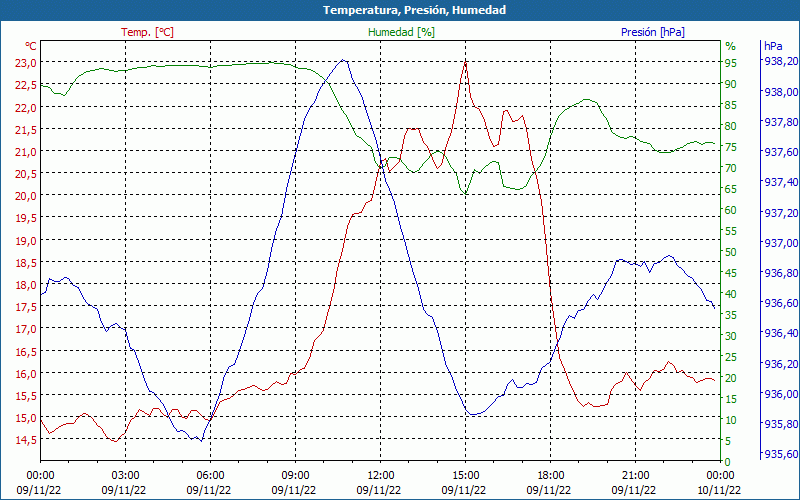Image resolution: width=800 pixels, height=500 pixels.
Task: Click the 23,0 temperature axis value
Action: click(x=26, y=63)
